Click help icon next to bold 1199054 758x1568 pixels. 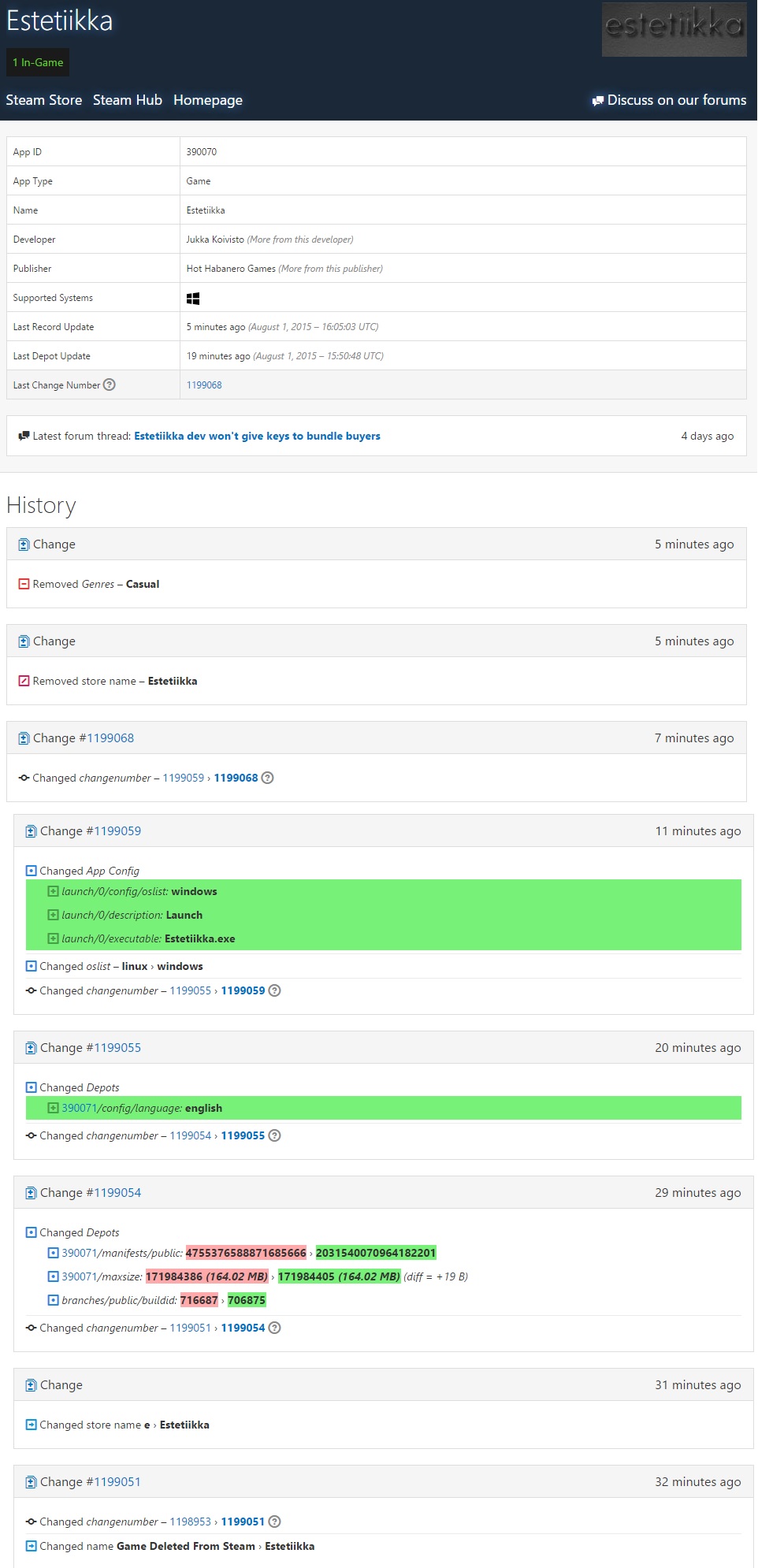coord(274,1328)
